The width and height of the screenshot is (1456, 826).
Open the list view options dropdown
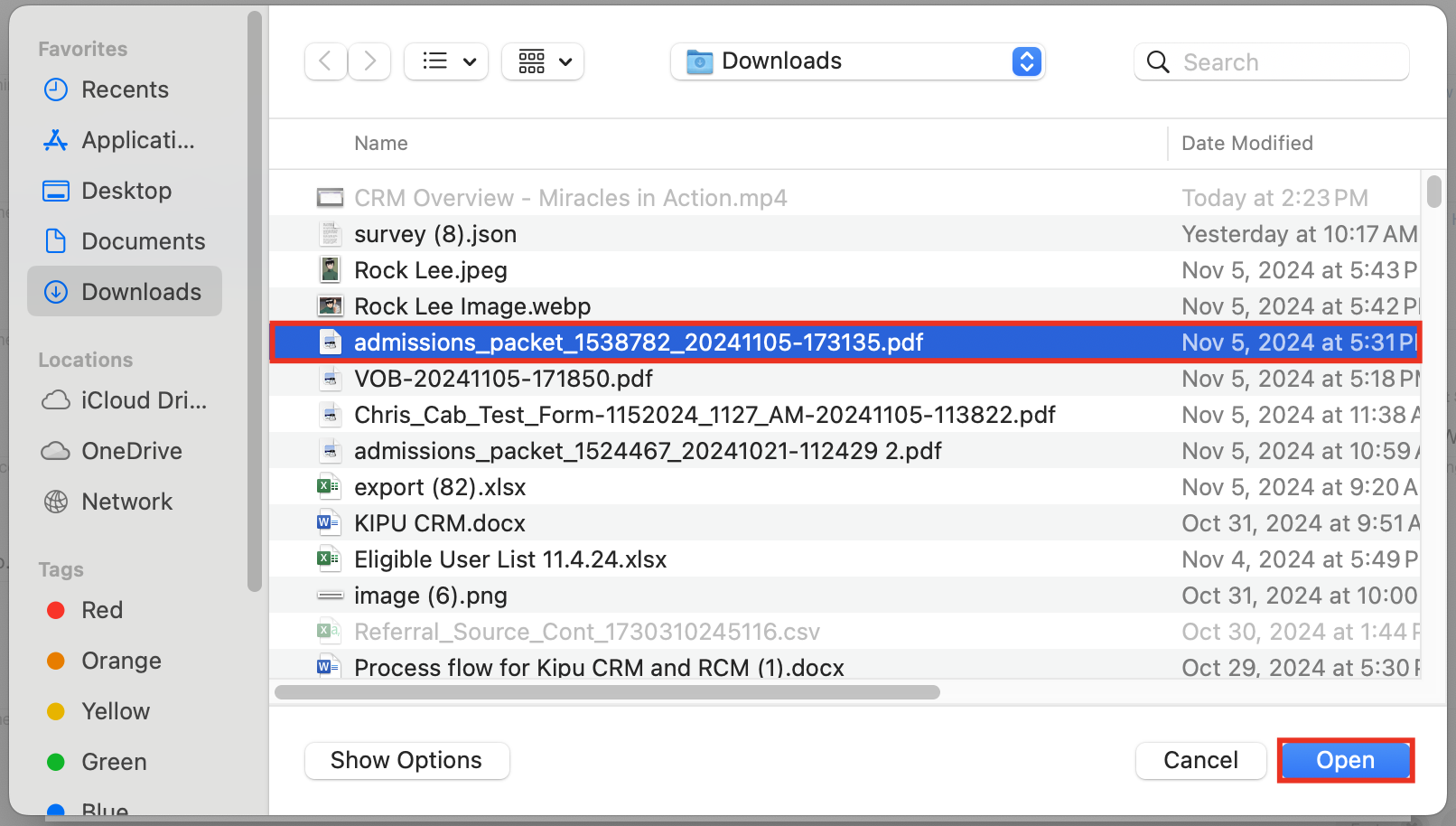click(446, 61)
